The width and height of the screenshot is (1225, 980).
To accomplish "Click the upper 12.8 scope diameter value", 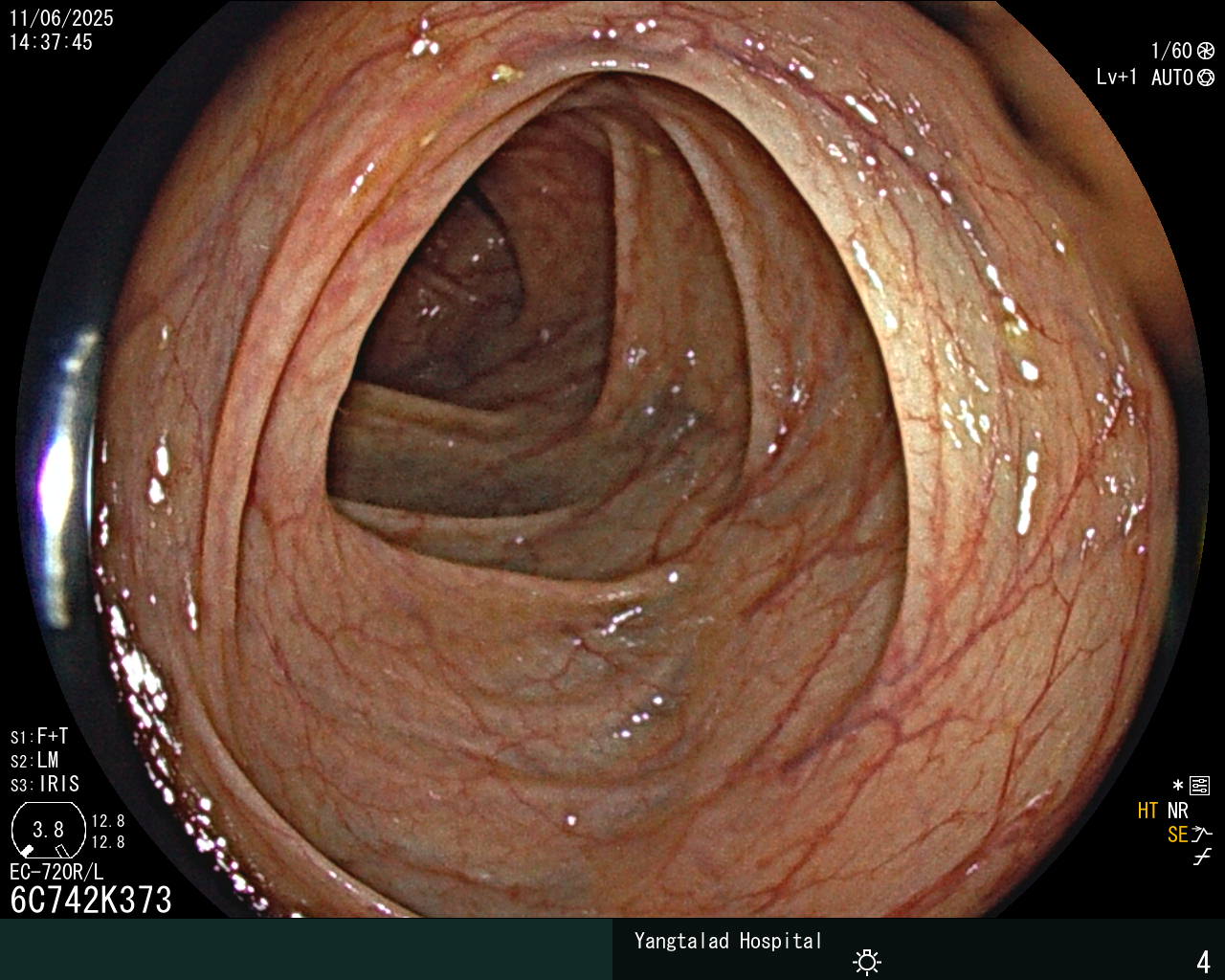I will (x=108, y=821).
